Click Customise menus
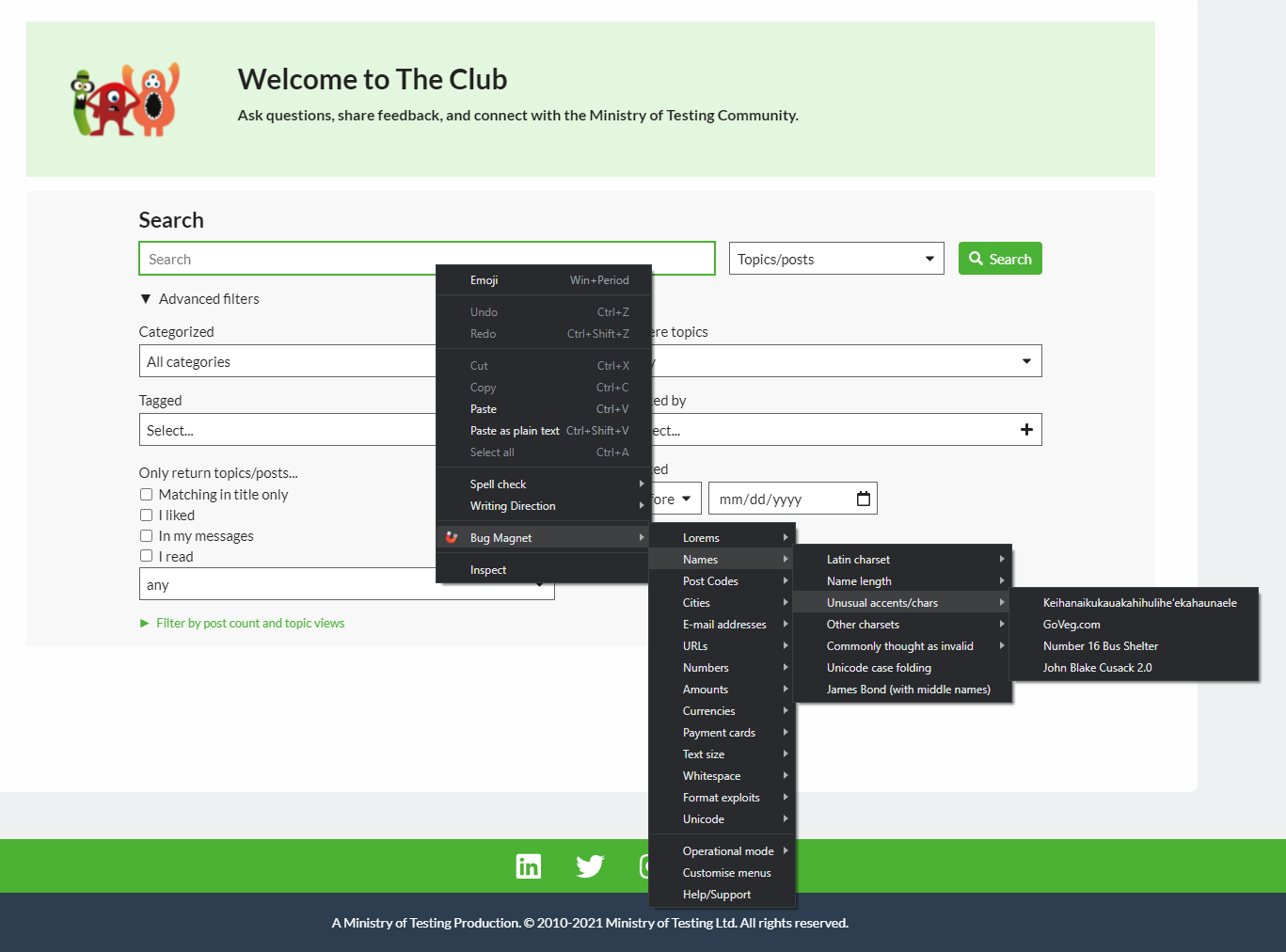Screen dimensions: 1286x952 (x=722, y=873)
